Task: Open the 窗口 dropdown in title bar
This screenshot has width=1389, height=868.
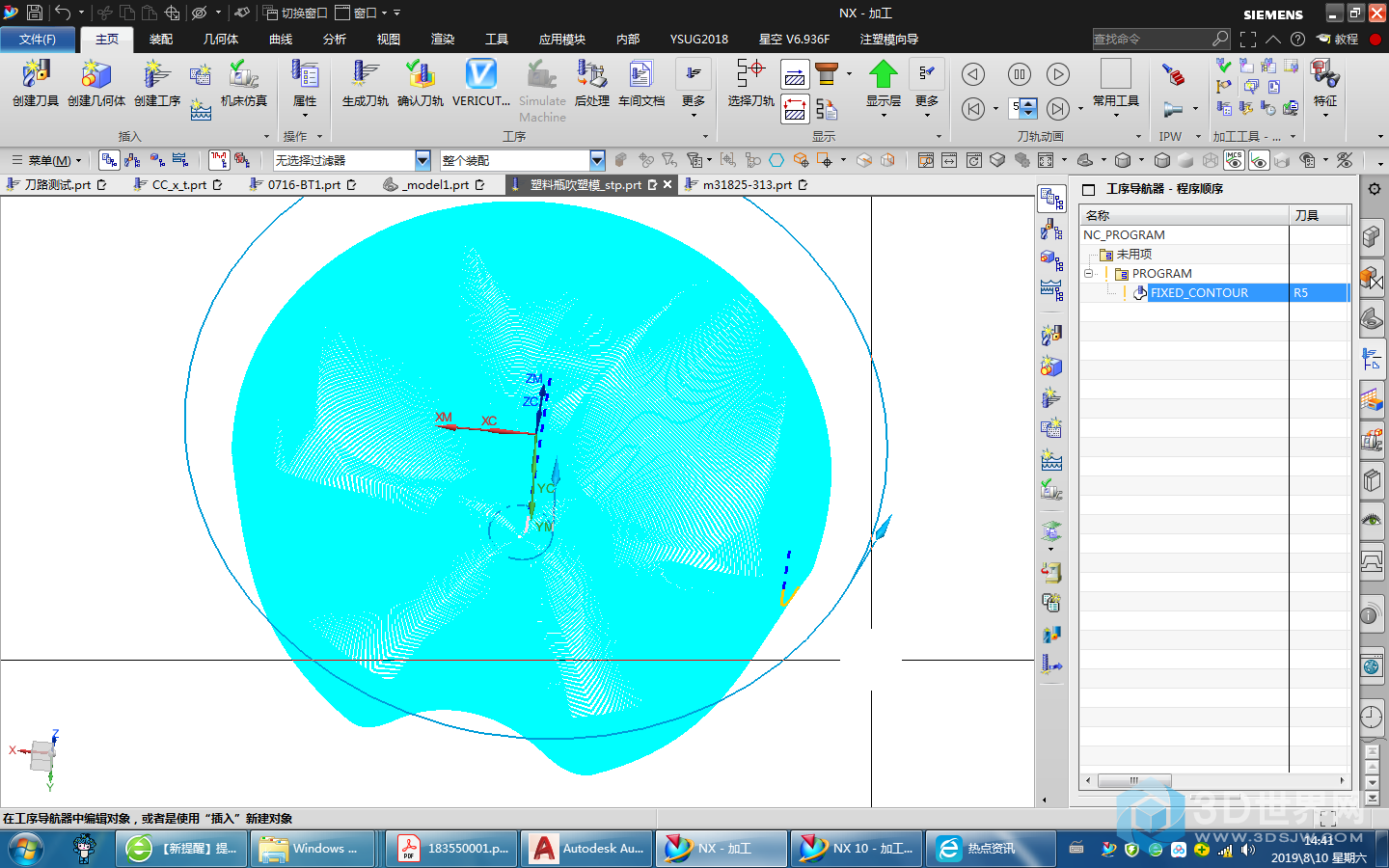Action: click(363, 13)
